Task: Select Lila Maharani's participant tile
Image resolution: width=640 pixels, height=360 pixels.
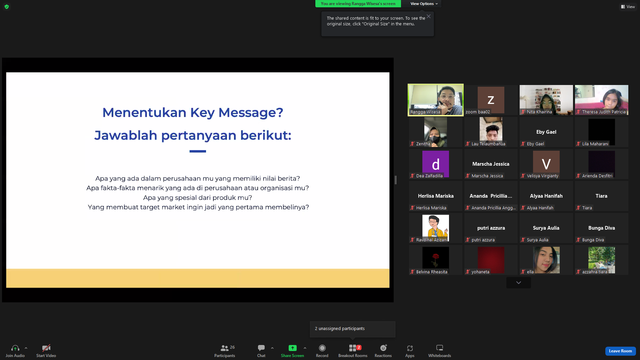Action: 602,132
